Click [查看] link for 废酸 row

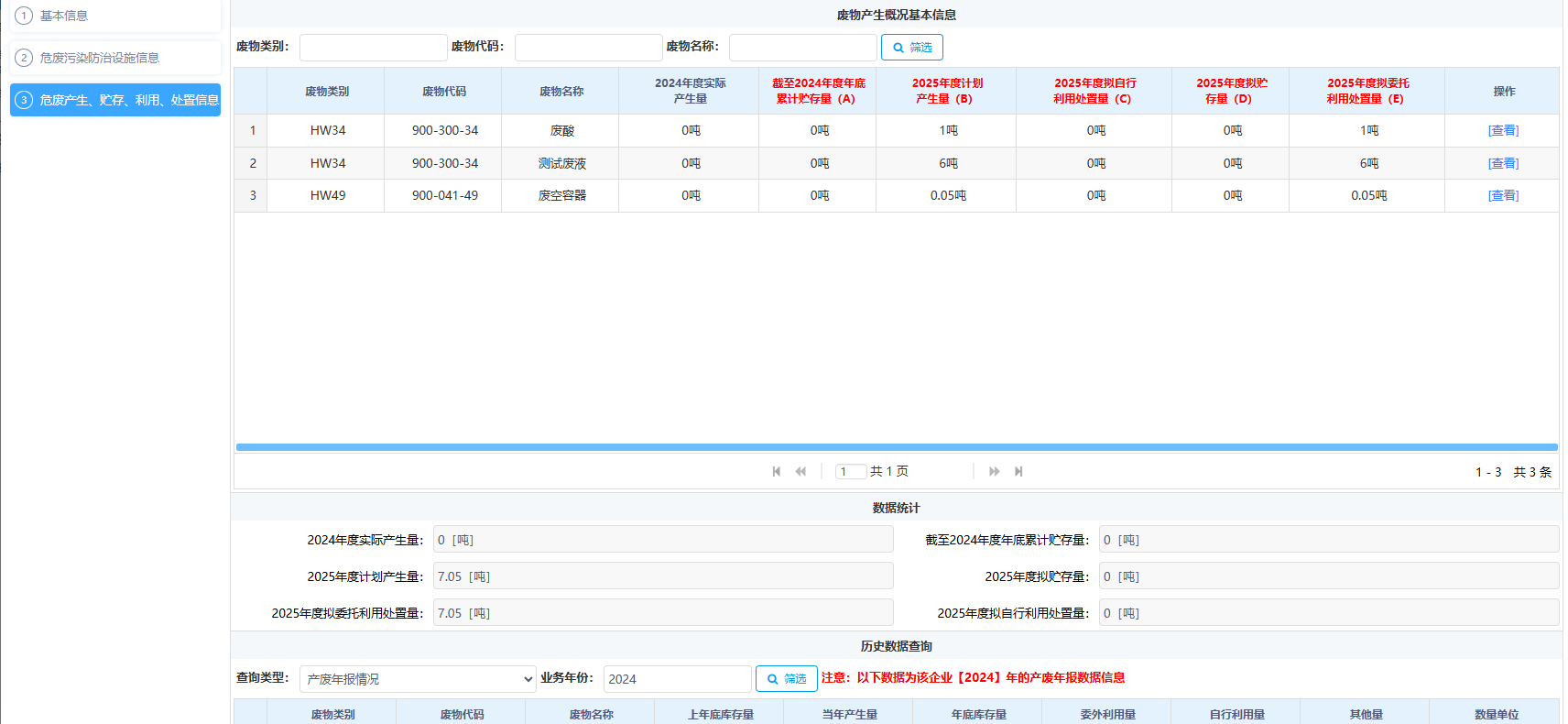1503,130
